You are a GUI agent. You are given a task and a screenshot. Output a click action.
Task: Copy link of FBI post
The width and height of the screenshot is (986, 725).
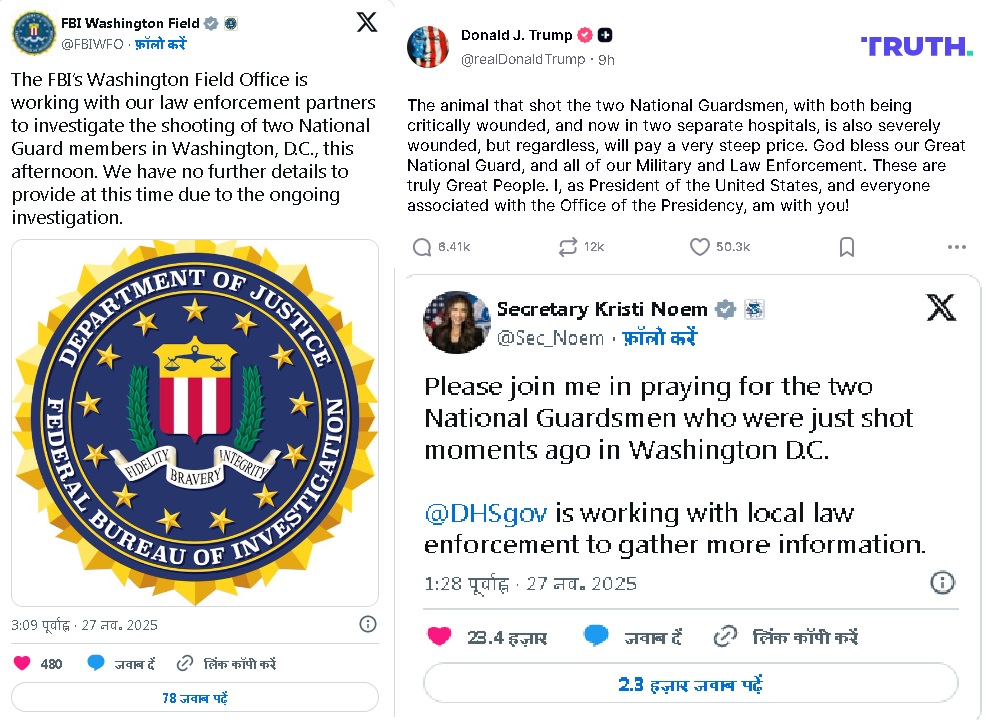pos(226,663)
